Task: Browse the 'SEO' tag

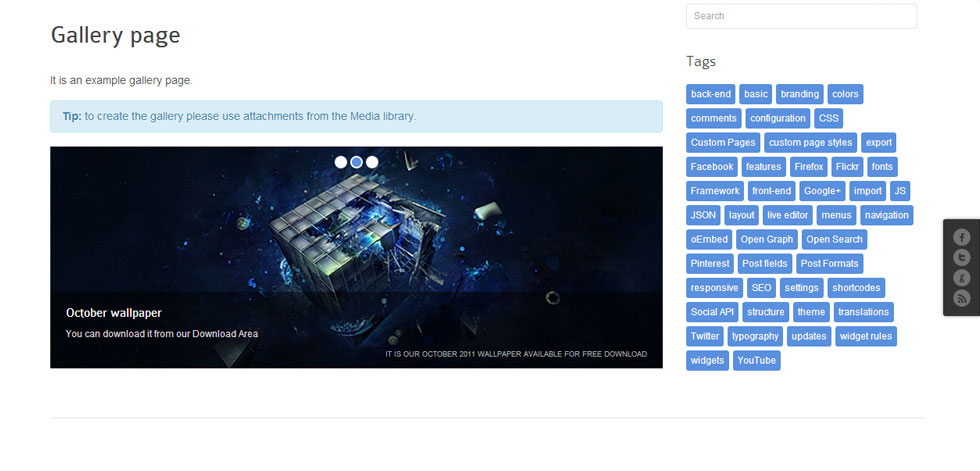Action: 761,288
